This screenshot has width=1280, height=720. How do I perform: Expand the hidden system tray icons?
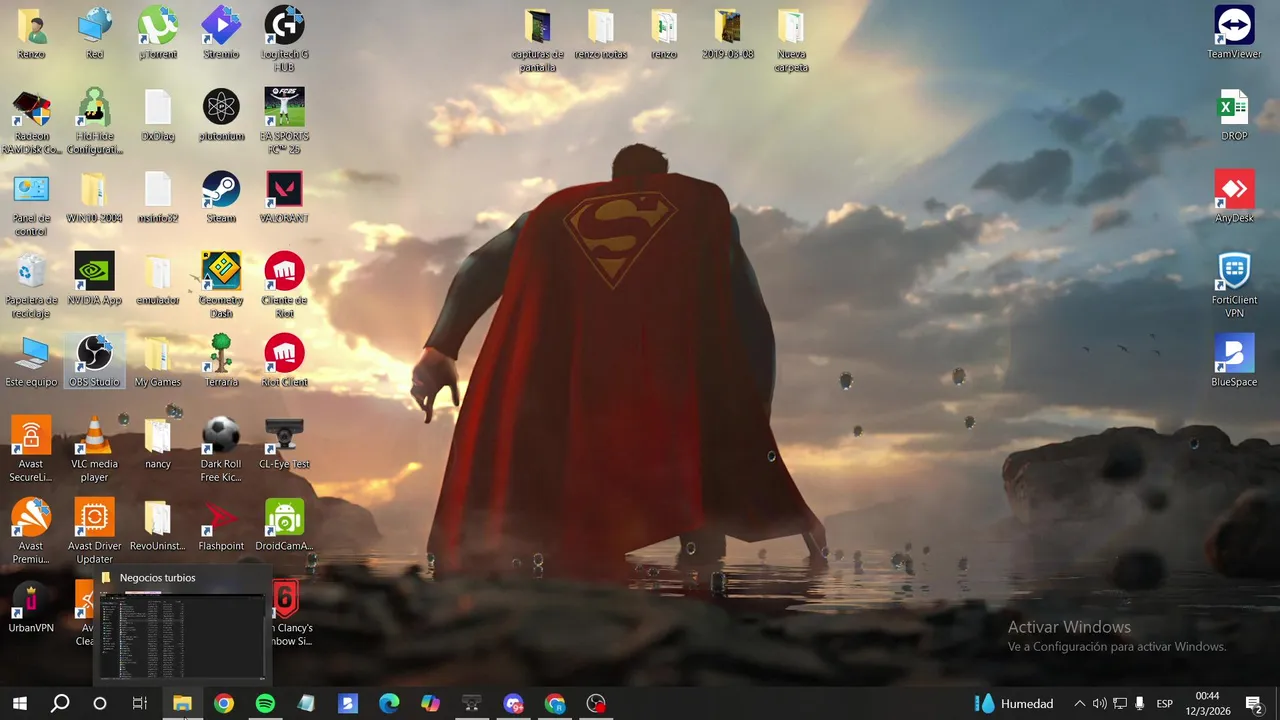click(x=1079, y=703)
